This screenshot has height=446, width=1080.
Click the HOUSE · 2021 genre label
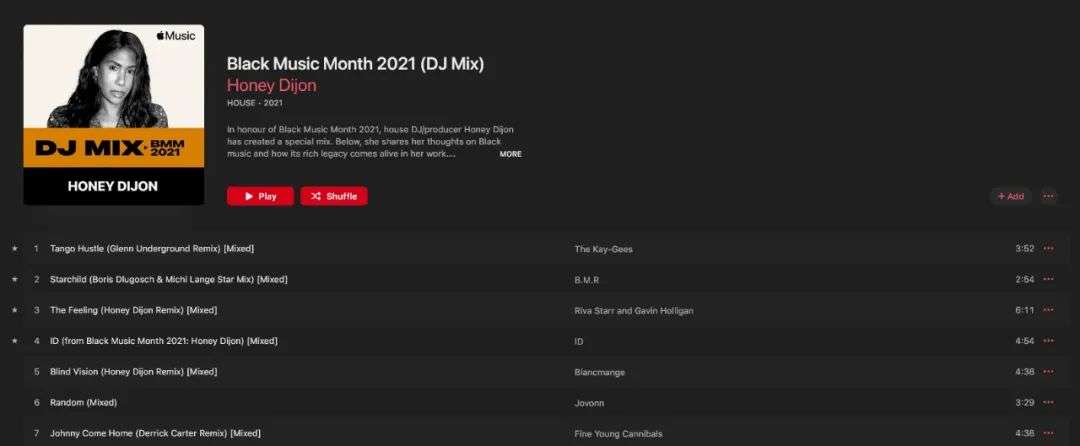[x=255, y=103]
